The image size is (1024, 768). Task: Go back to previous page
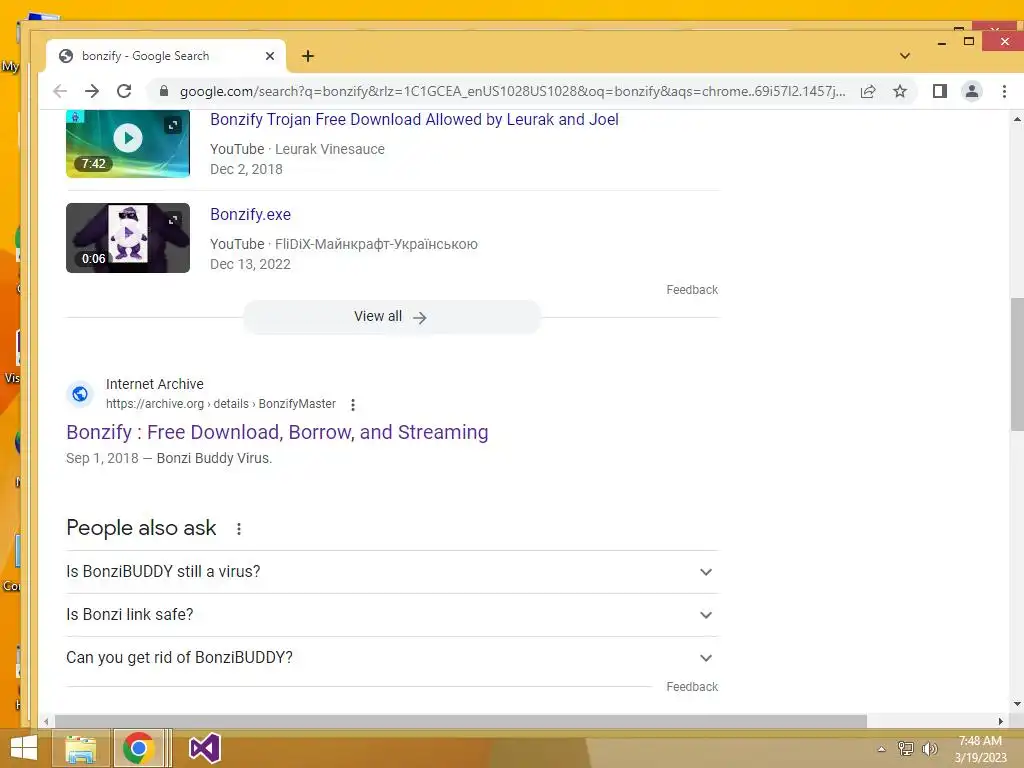60,91
